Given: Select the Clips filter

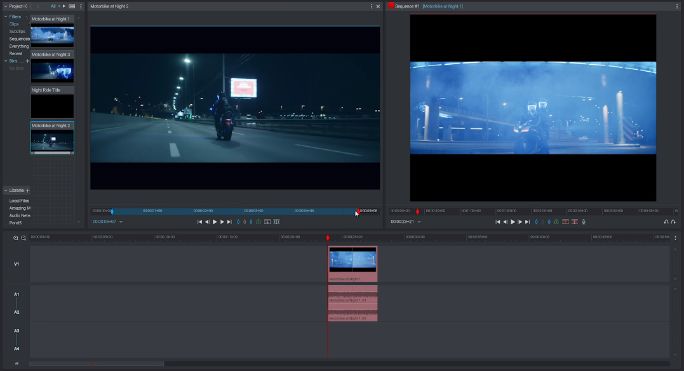Looking at the screenshot, I should click(x=14, y=24).
